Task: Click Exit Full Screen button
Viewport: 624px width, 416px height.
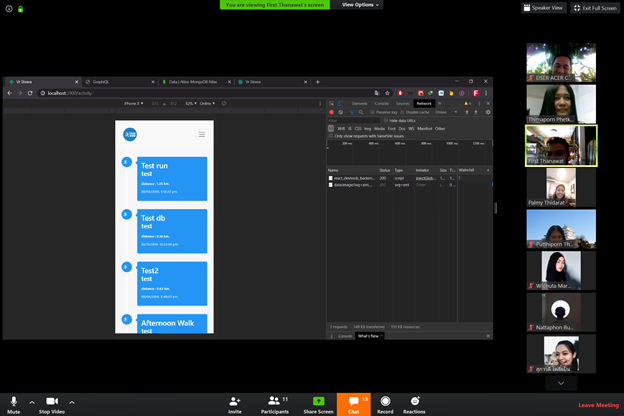Action: 597,8
